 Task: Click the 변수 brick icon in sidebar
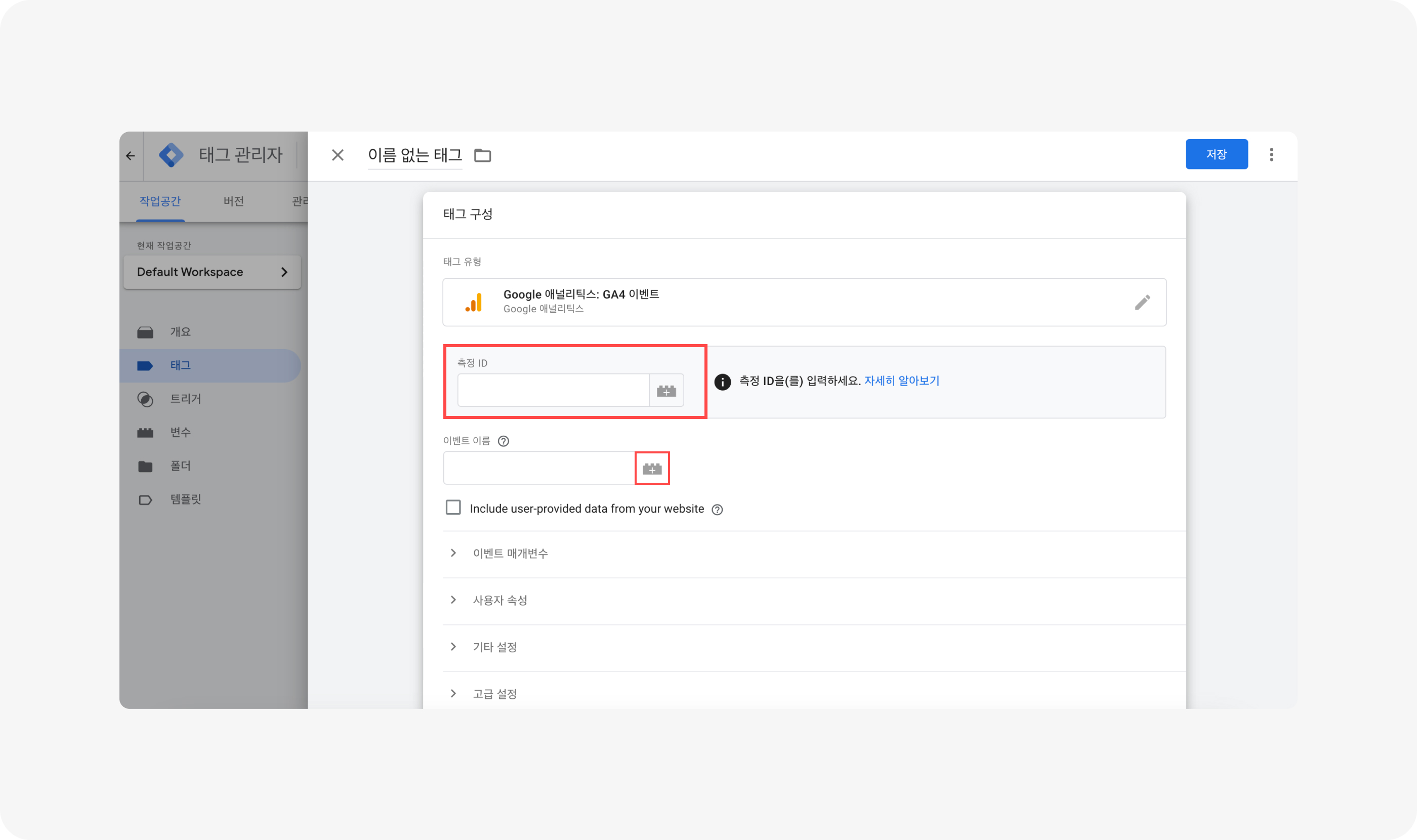pyautogui.click(x=145, y=433)
